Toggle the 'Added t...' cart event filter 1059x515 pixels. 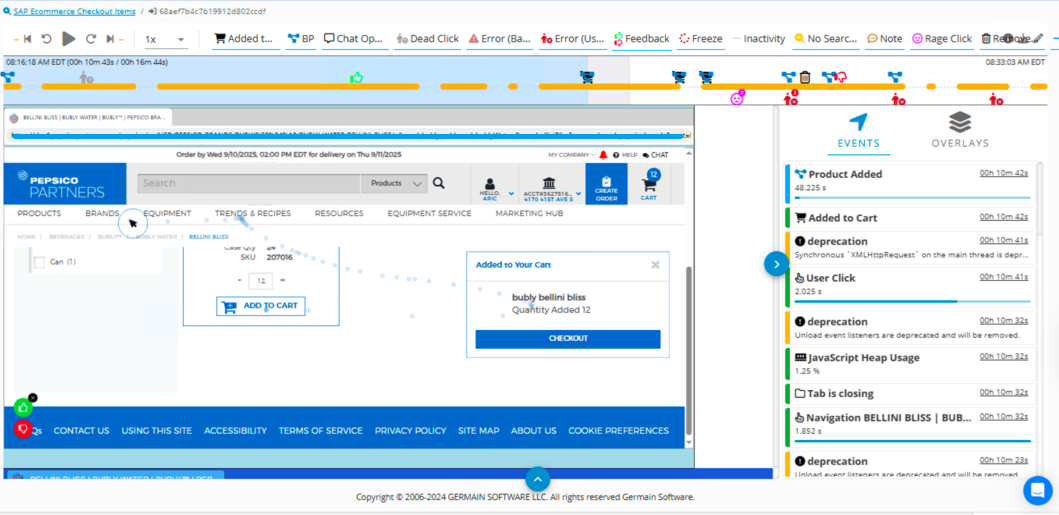click(246, 39)
